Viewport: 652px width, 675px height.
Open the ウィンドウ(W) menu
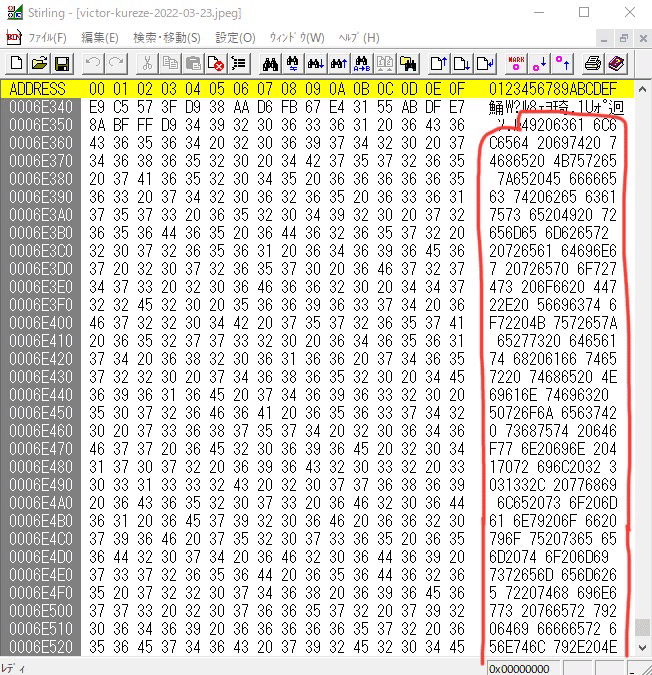[x=297, y=38]
